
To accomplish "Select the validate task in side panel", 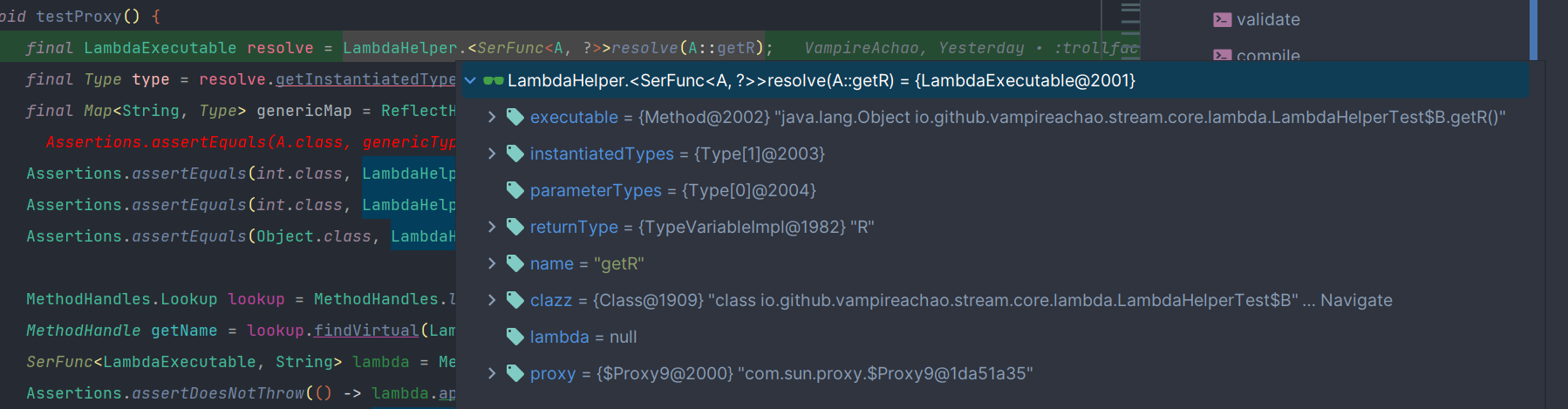I will pos(1268,19).
